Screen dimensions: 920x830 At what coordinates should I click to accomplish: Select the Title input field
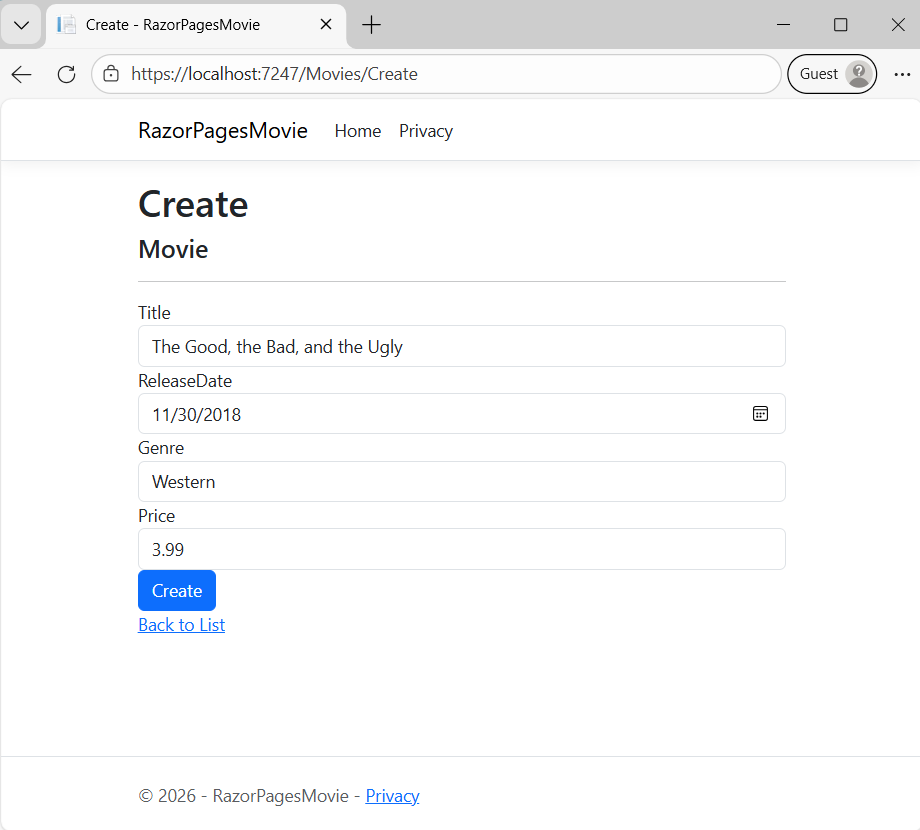click(460, 345)
